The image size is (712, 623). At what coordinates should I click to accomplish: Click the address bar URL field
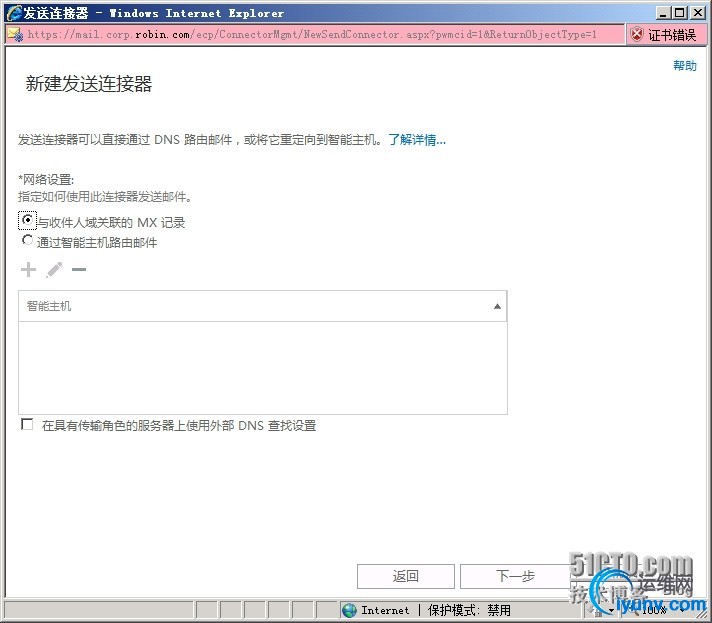coord(312,35)
